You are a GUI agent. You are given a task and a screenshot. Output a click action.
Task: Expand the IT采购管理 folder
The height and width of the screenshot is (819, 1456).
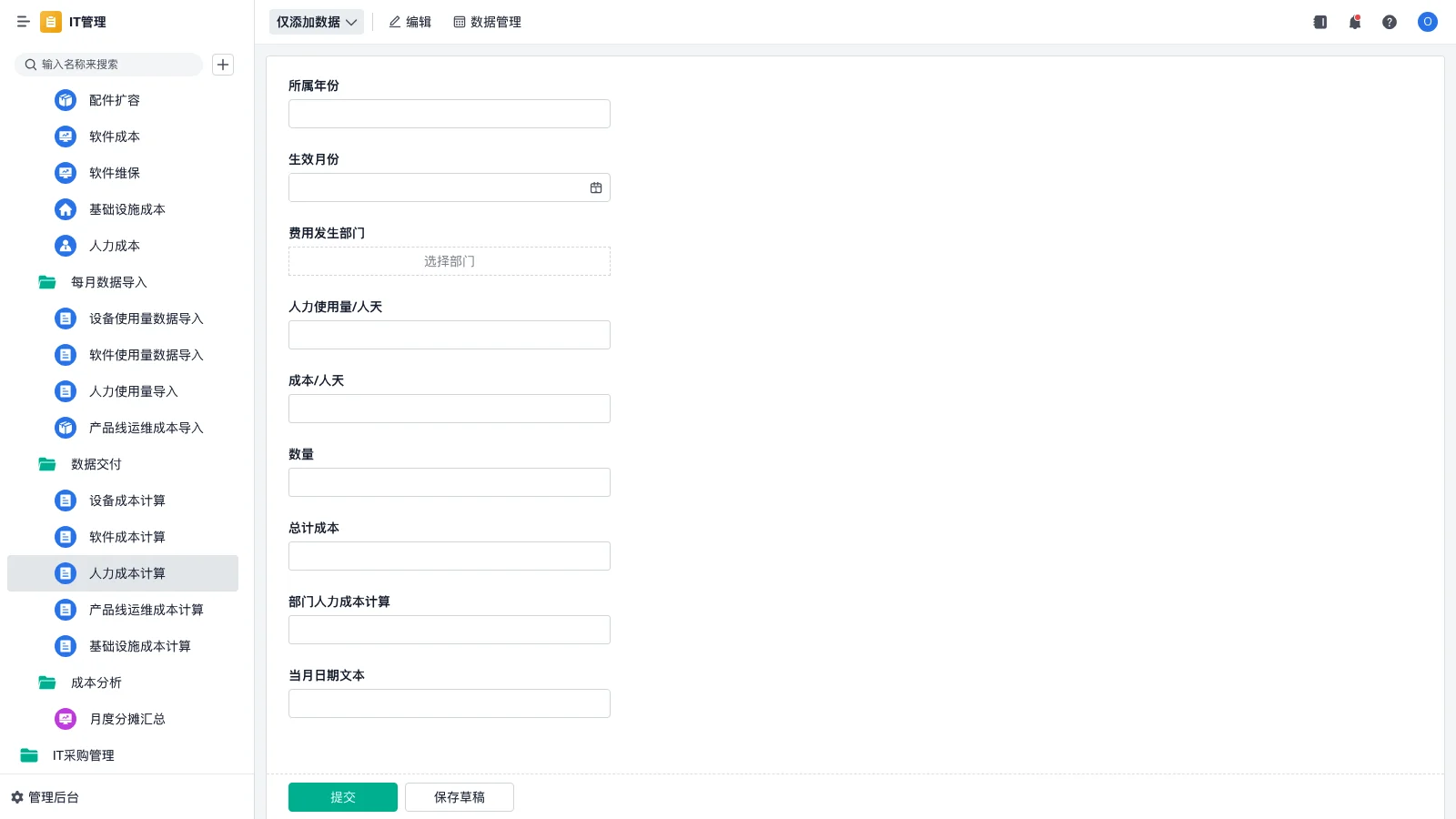pyautogui.click(x=29, y=755)
